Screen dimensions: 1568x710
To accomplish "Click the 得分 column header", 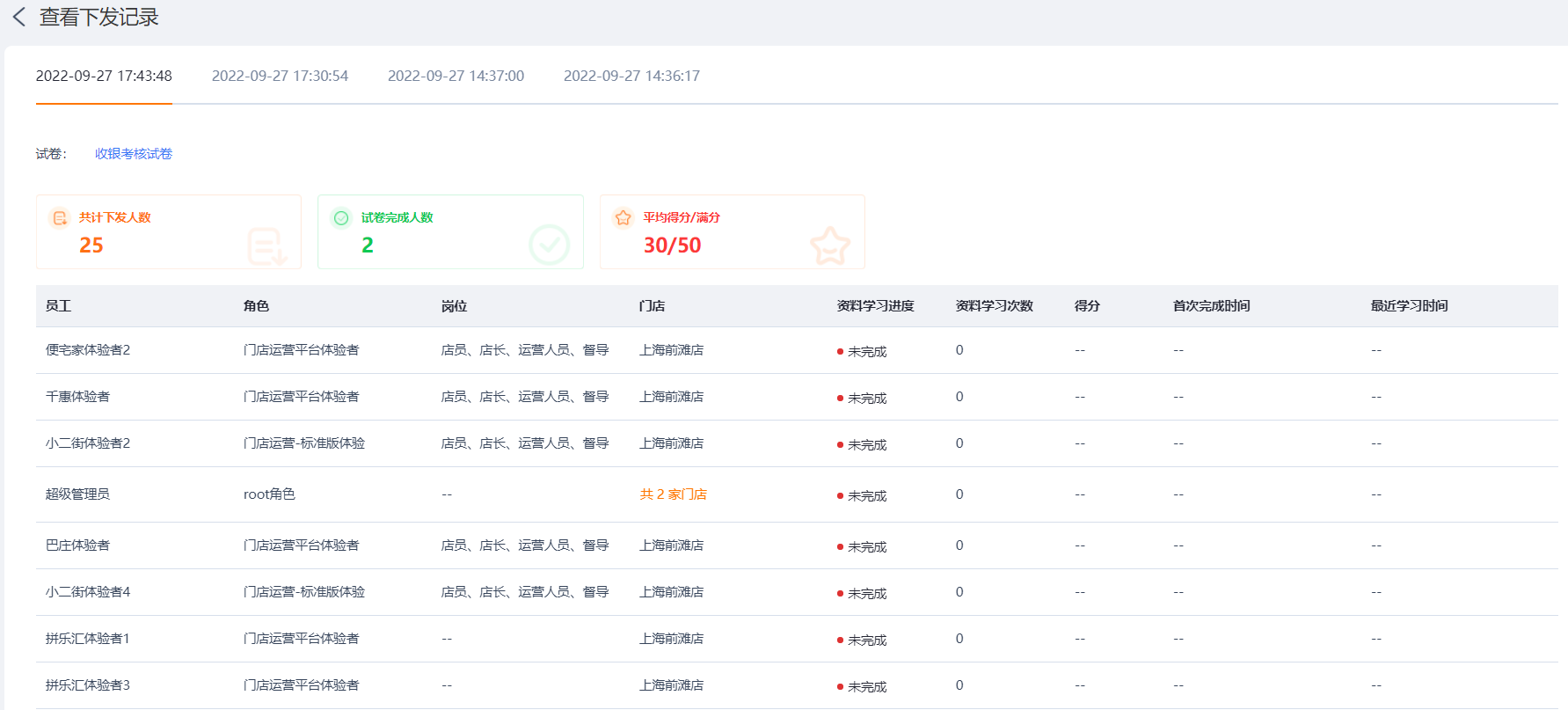I will 1087,306.
